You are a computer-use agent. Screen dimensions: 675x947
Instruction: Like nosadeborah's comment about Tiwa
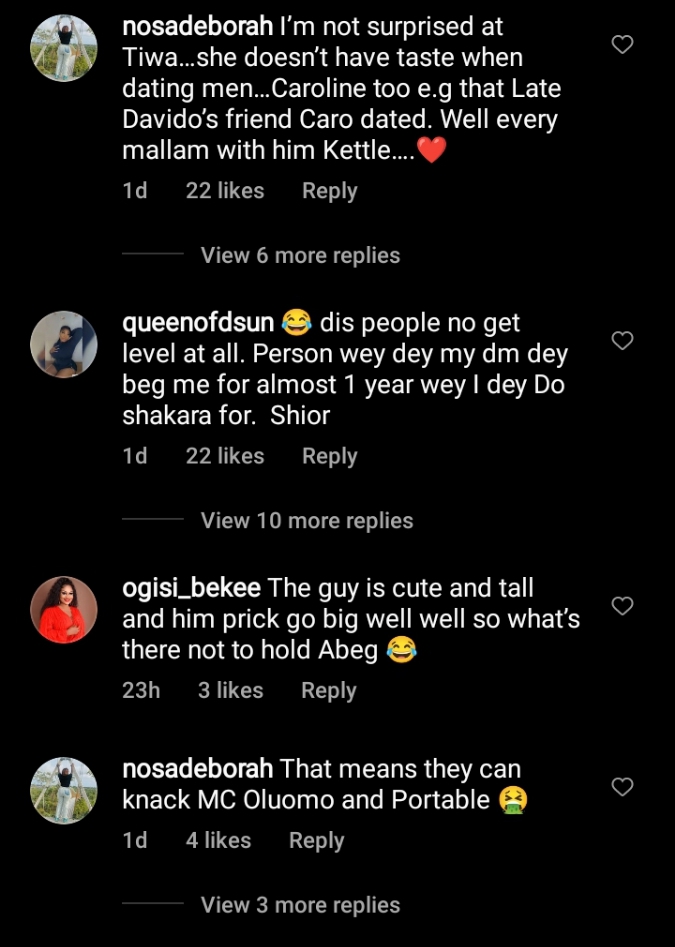point(622,45)
